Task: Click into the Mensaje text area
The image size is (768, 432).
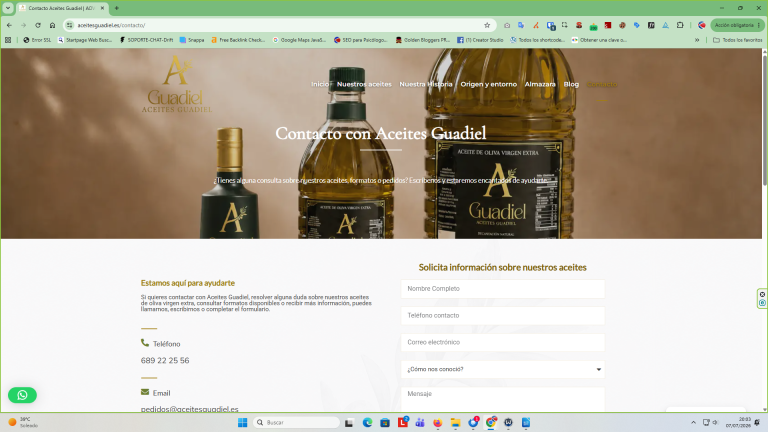Action: (503, 399)
